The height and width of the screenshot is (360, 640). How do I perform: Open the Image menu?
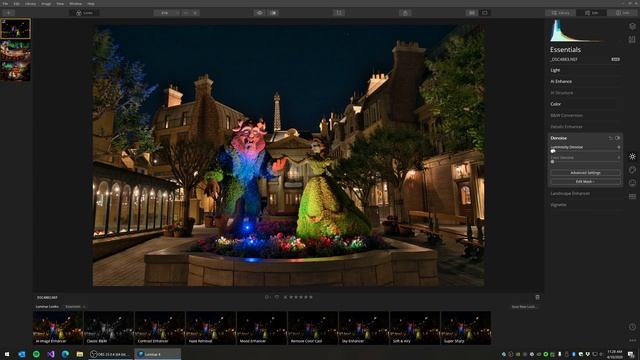pos(46,4)
